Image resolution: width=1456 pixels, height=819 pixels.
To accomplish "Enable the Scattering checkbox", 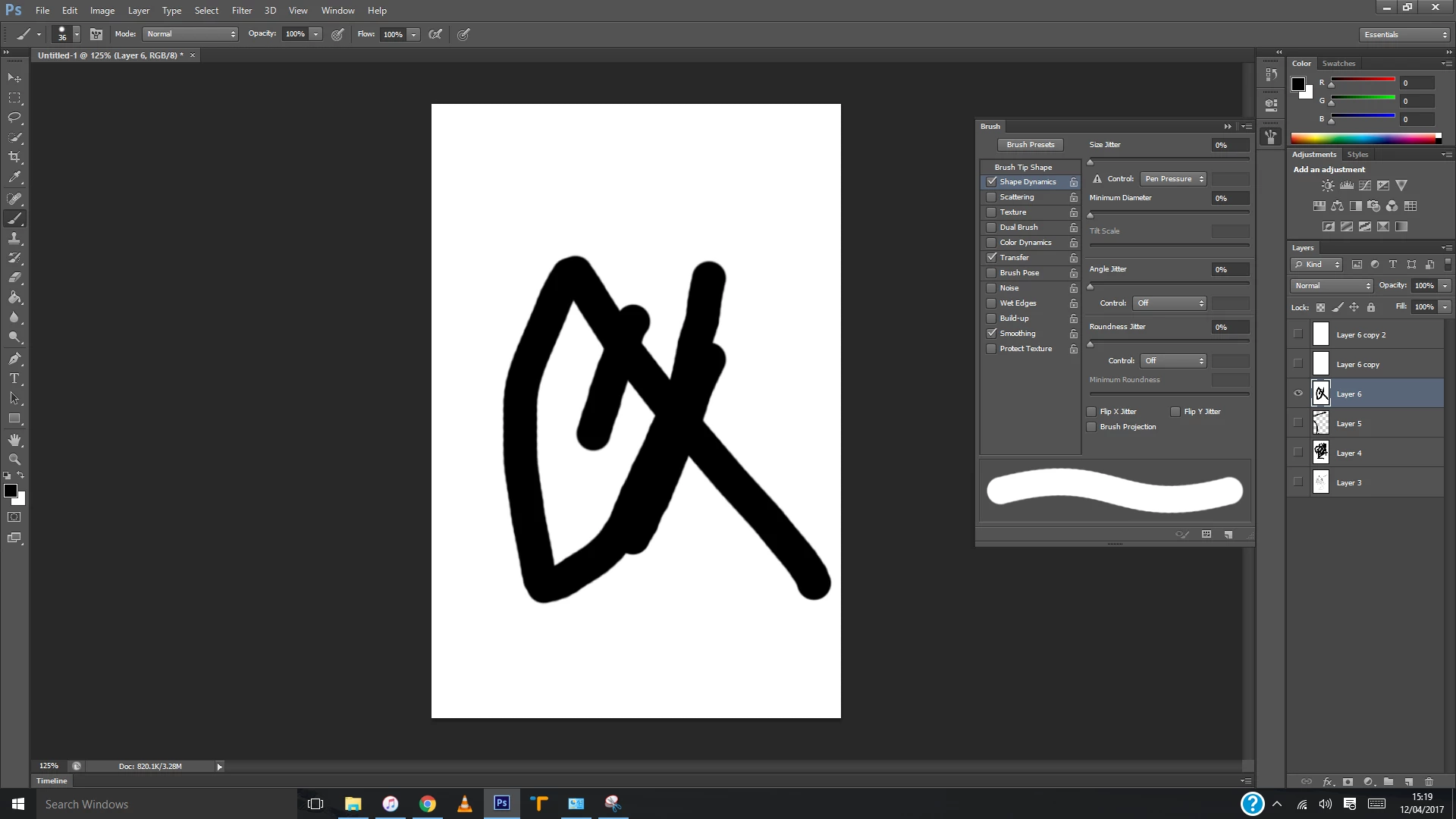I will point(991,197).
